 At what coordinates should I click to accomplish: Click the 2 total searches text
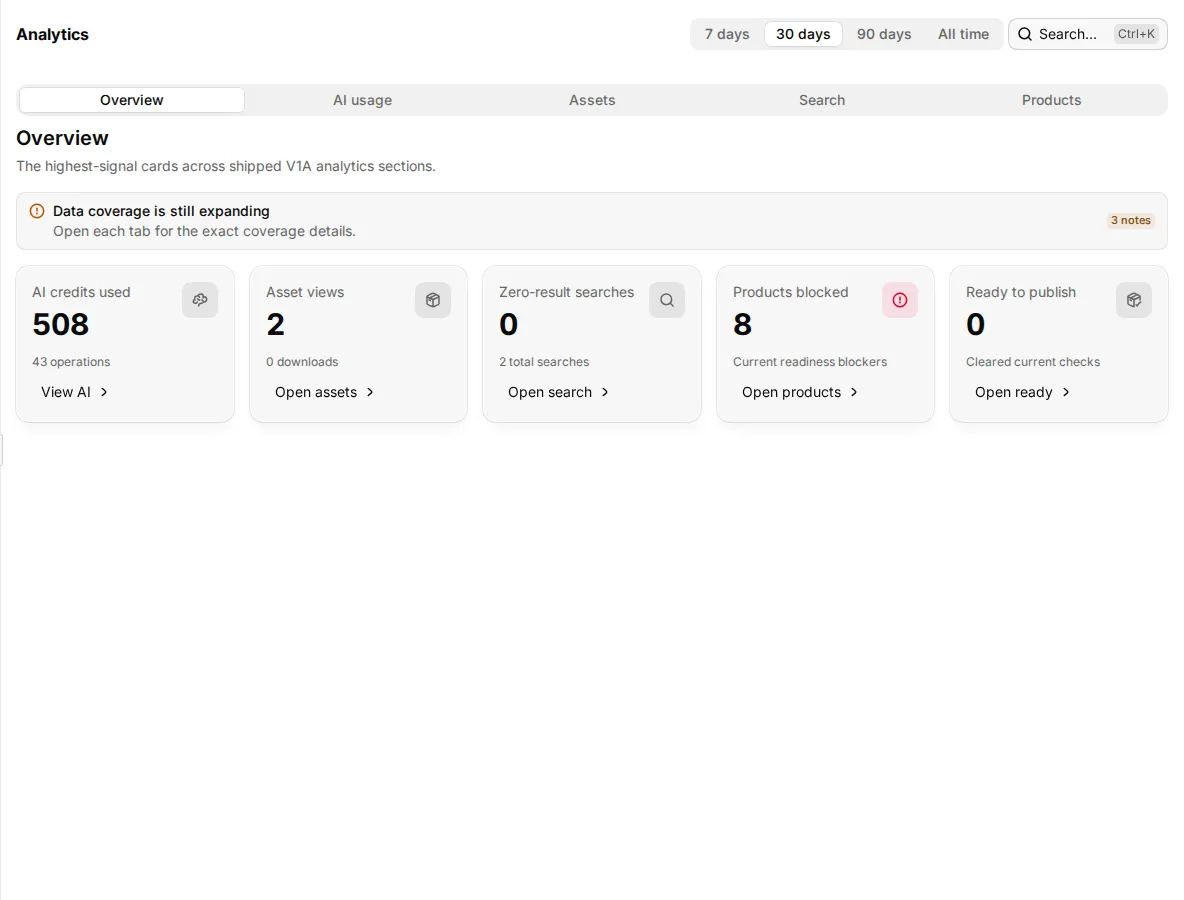click(x=544, y=362)
